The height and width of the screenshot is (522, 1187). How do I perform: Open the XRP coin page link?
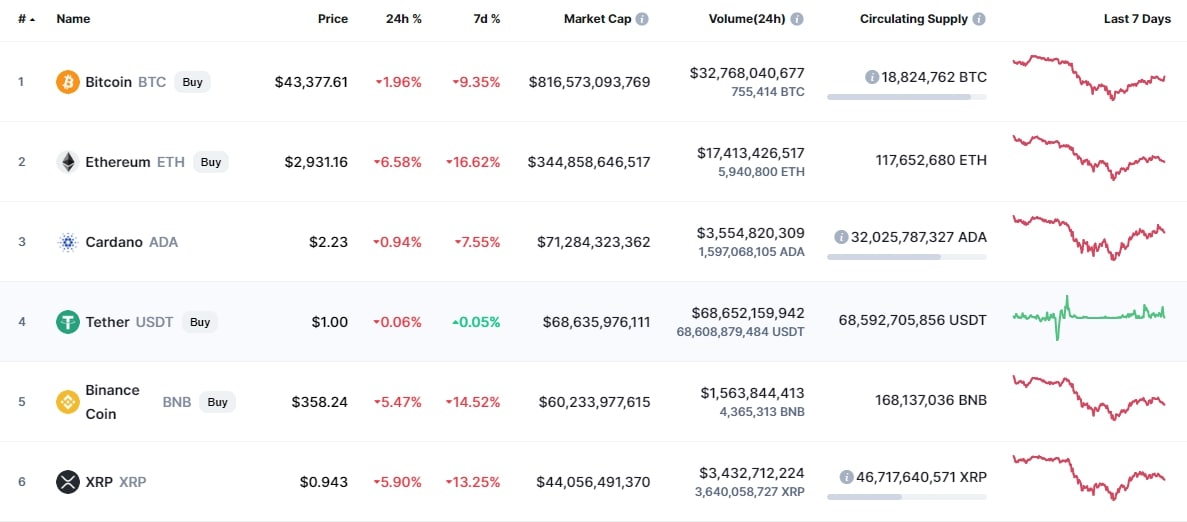[101, 482]
